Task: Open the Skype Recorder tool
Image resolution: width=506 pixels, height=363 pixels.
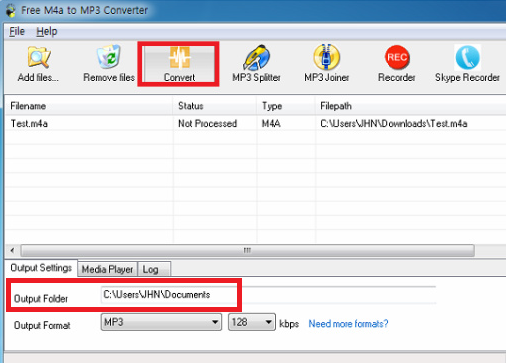Action: (467, 64)
